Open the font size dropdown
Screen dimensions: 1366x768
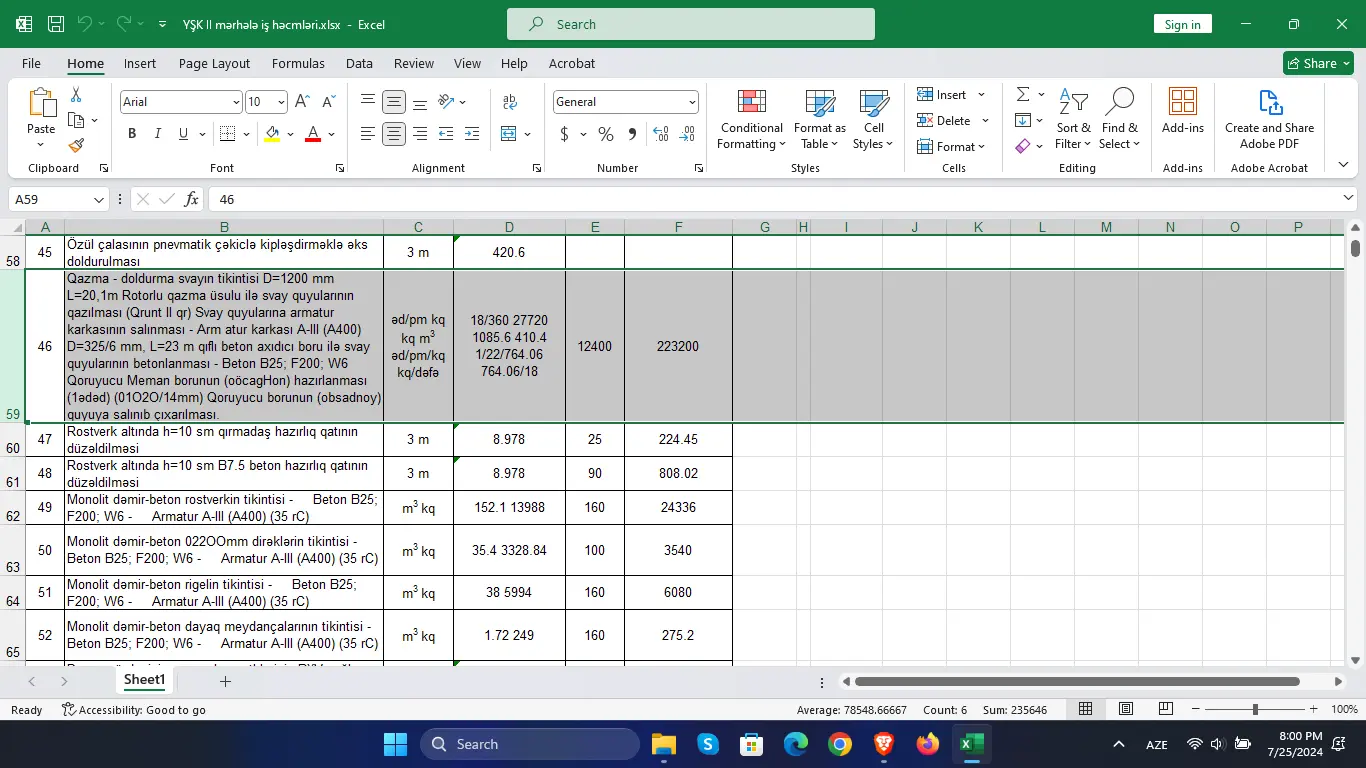click(281, 102)
